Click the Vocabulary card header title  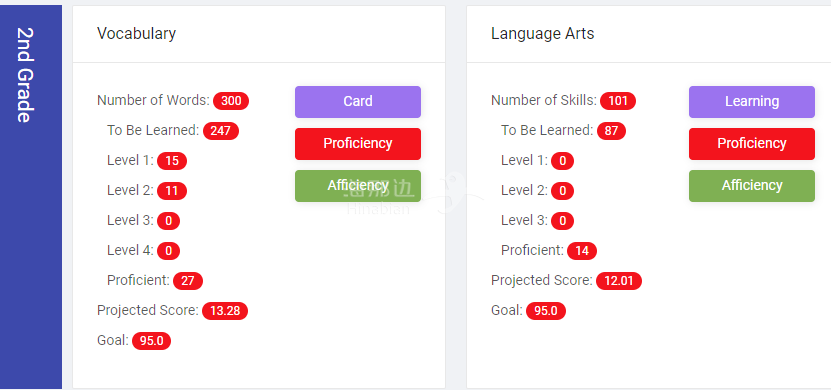[x=136, y=33]
